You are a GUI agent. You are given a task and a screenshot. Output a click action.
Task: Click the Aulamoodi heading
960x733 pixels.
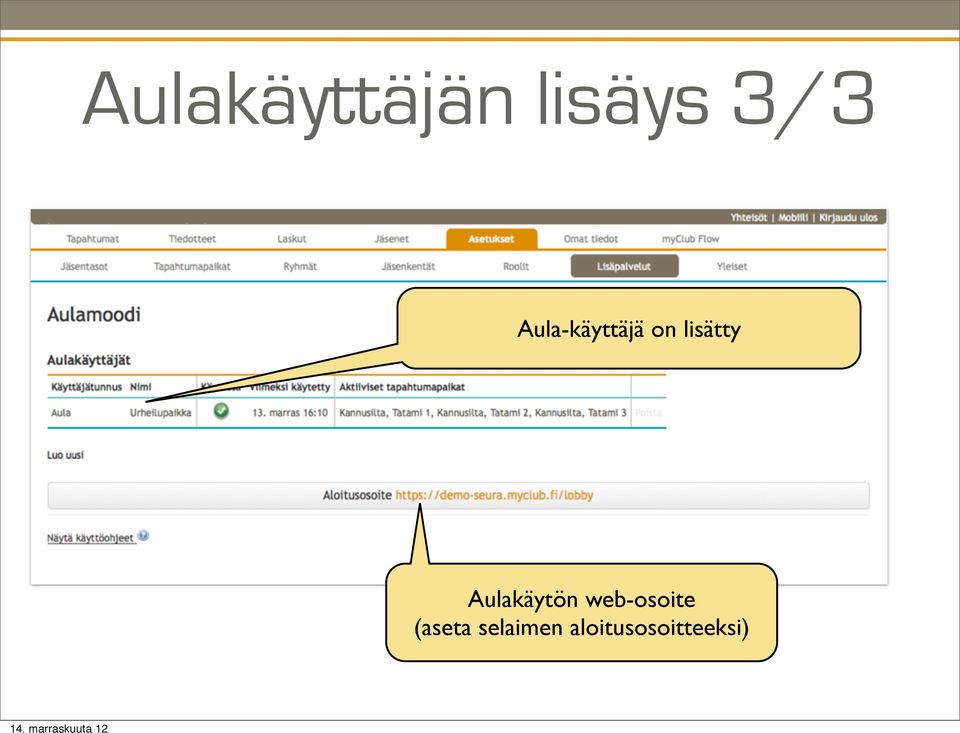[x=94, y=315]
